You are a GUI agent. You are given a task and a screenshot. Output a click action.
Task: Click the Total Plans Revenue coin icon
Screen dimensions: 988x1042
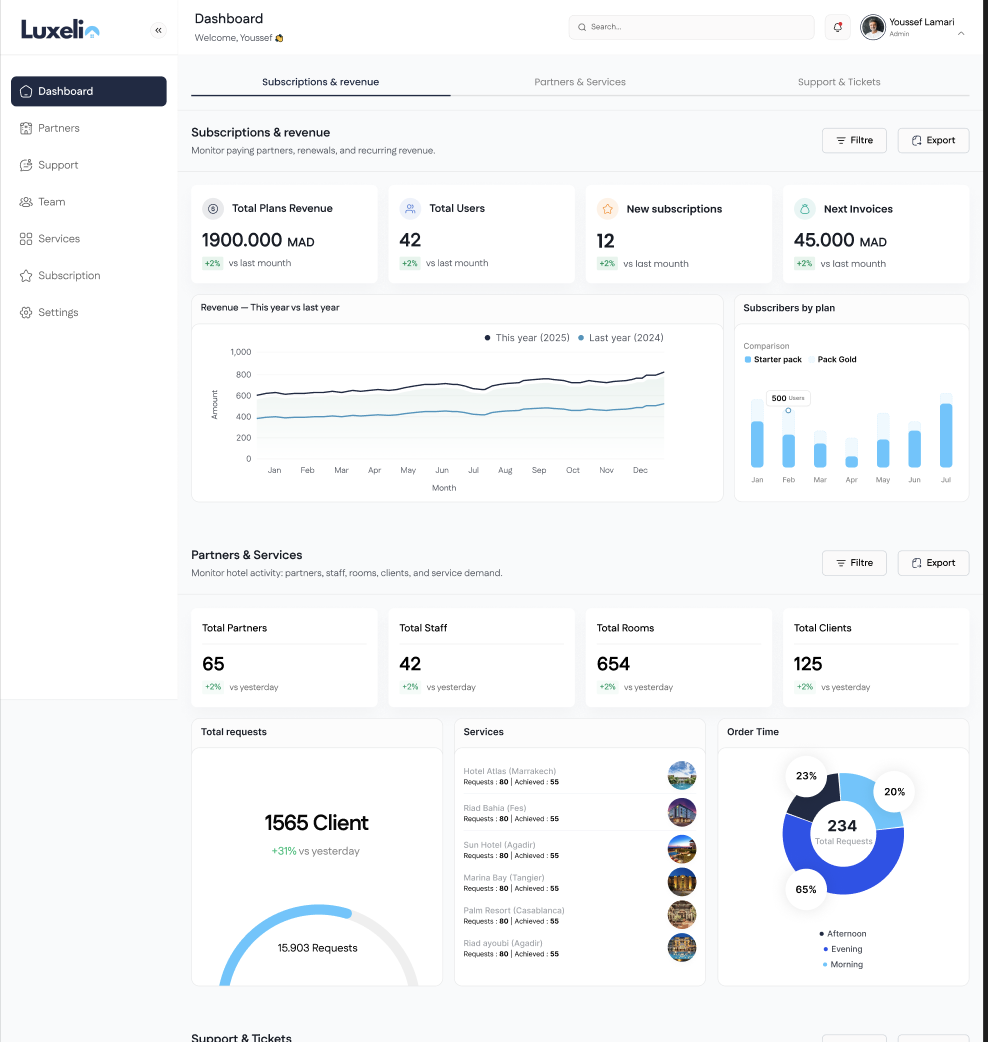212,209
